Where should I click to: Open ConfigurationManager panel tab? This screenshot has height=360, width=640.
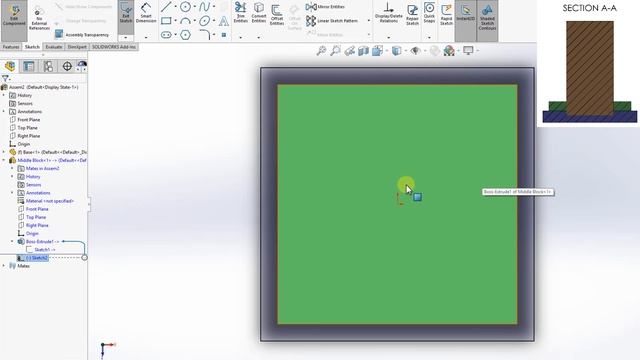pyautogui.click(x=48, y=66)
